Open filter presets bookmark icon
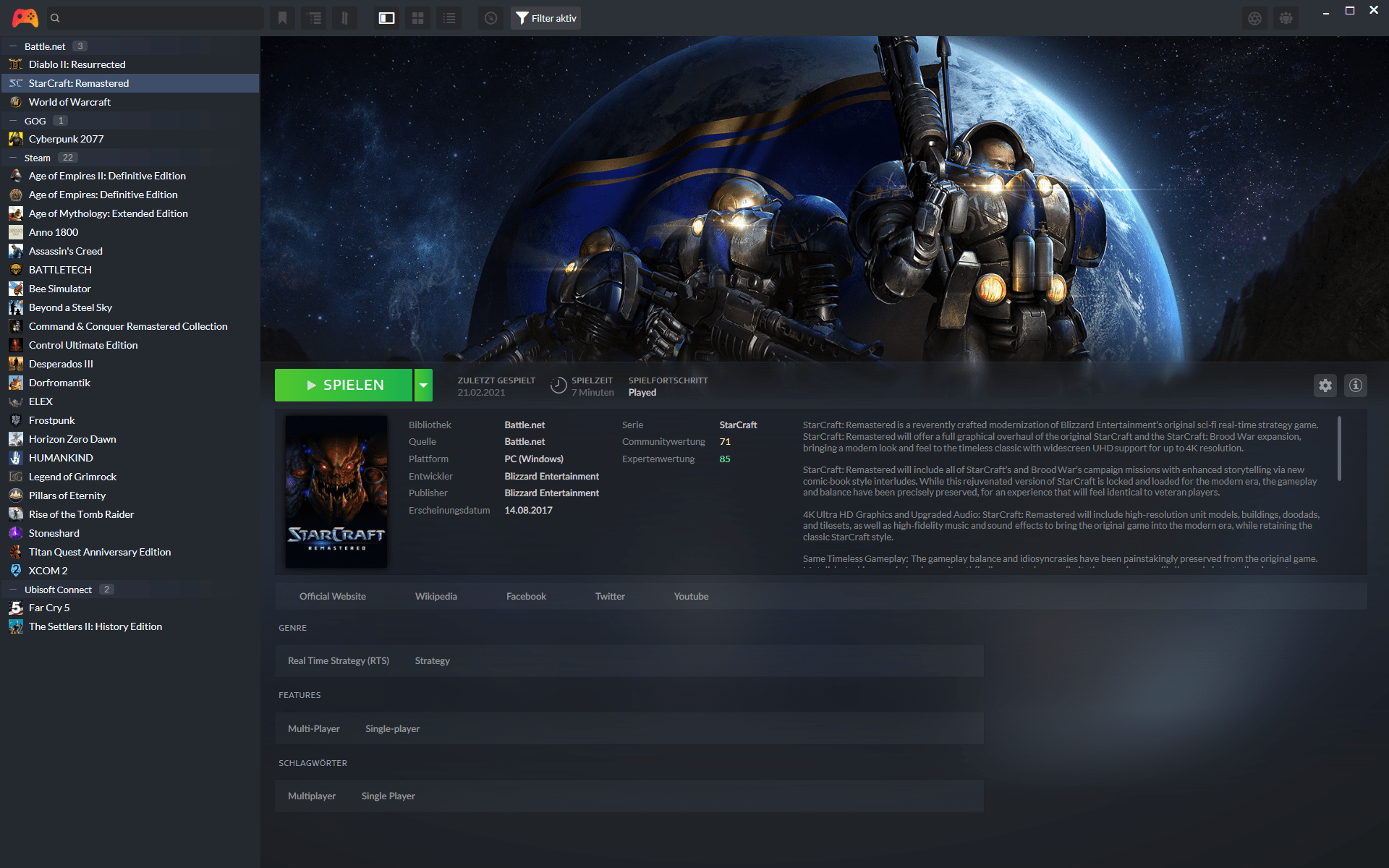This screenshot has height=868, width=1389. [283, 18]
